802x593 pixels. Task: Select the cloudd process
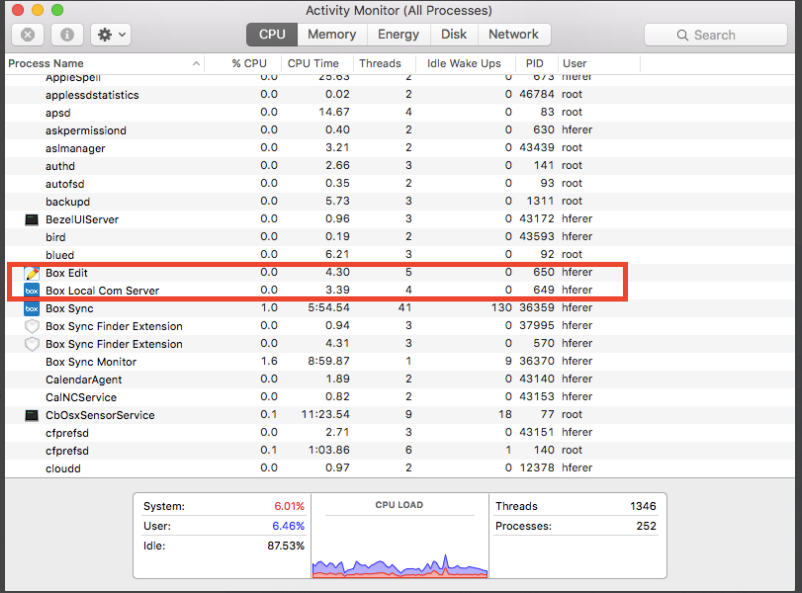click(x=63, y=469)
